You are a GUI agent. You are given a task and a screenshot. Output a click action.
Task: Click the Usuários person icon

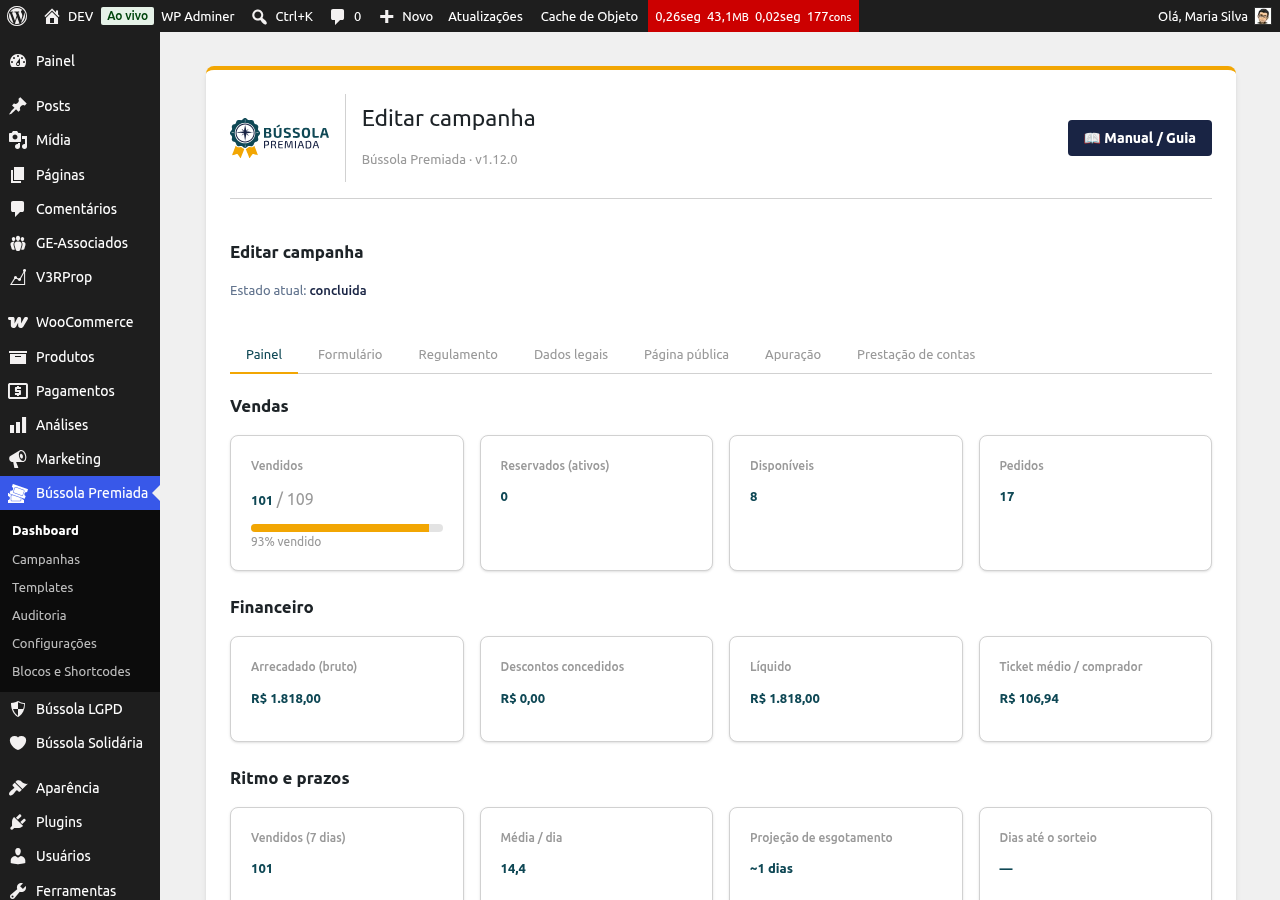click(x=18, y=856)
